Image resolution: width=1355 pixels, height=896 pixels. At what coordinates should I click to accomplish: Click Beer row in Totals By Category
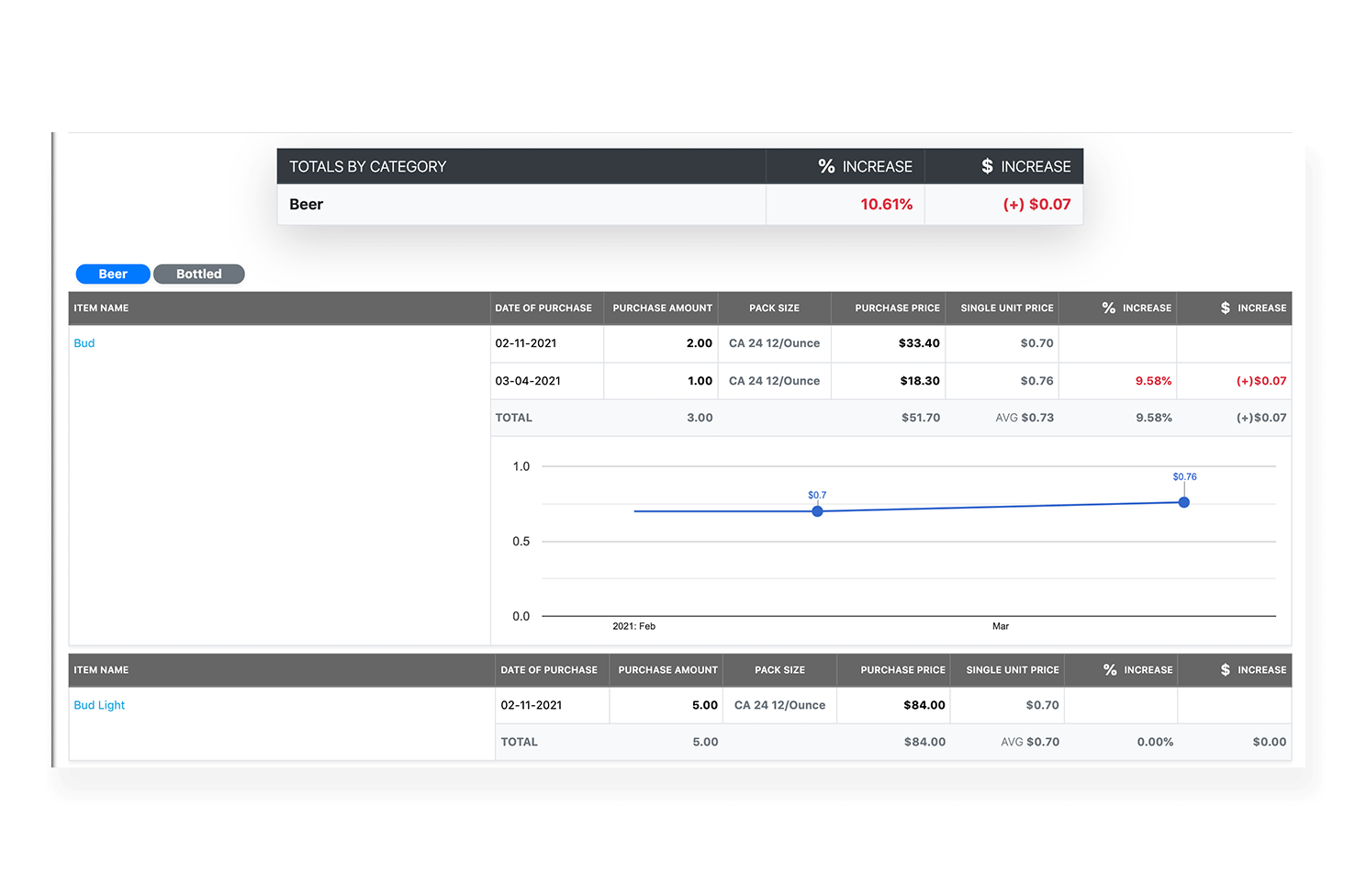coord(680,205)
